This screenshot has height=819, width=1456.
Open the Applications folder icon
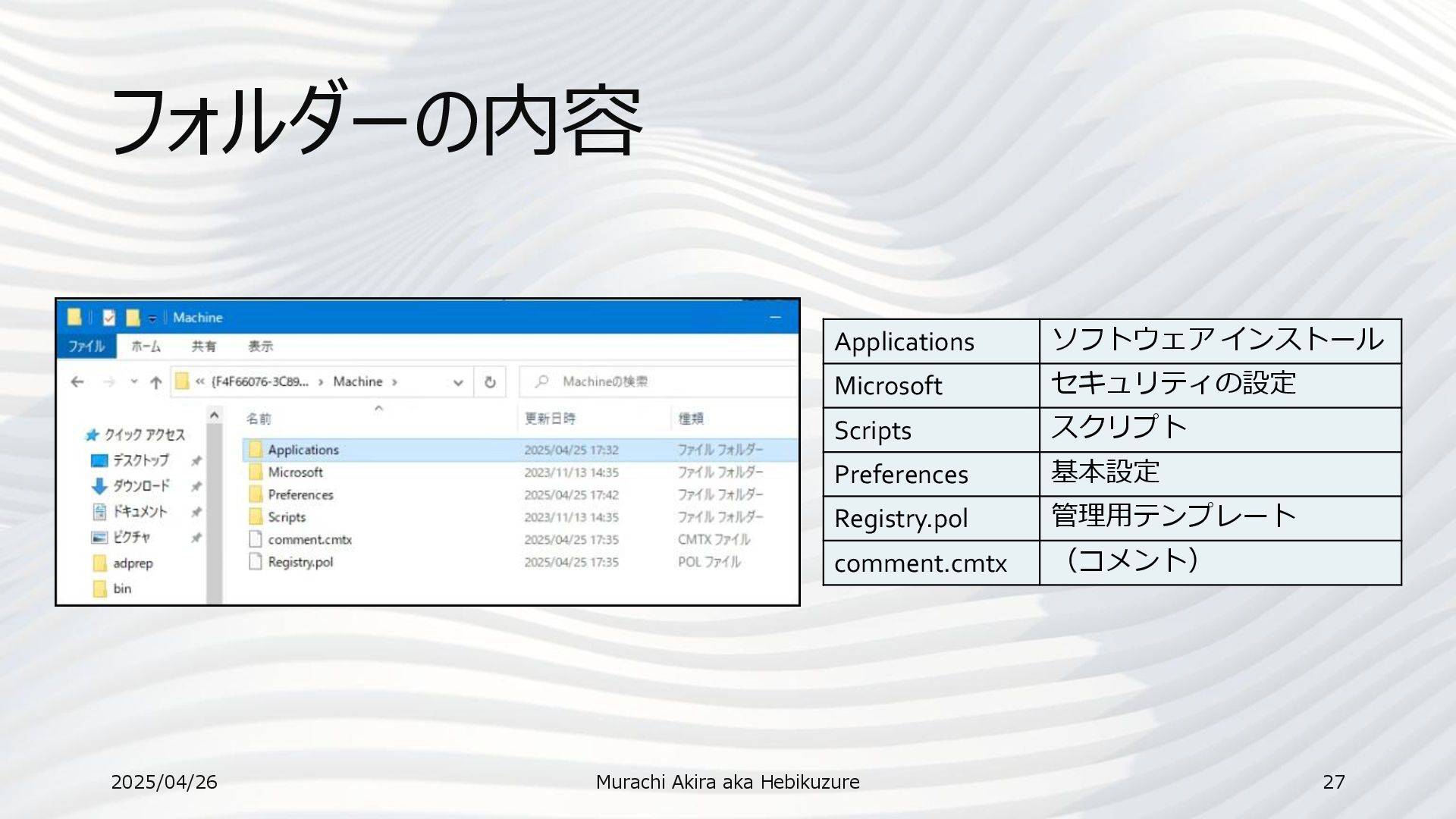click(x=256, y=450)
